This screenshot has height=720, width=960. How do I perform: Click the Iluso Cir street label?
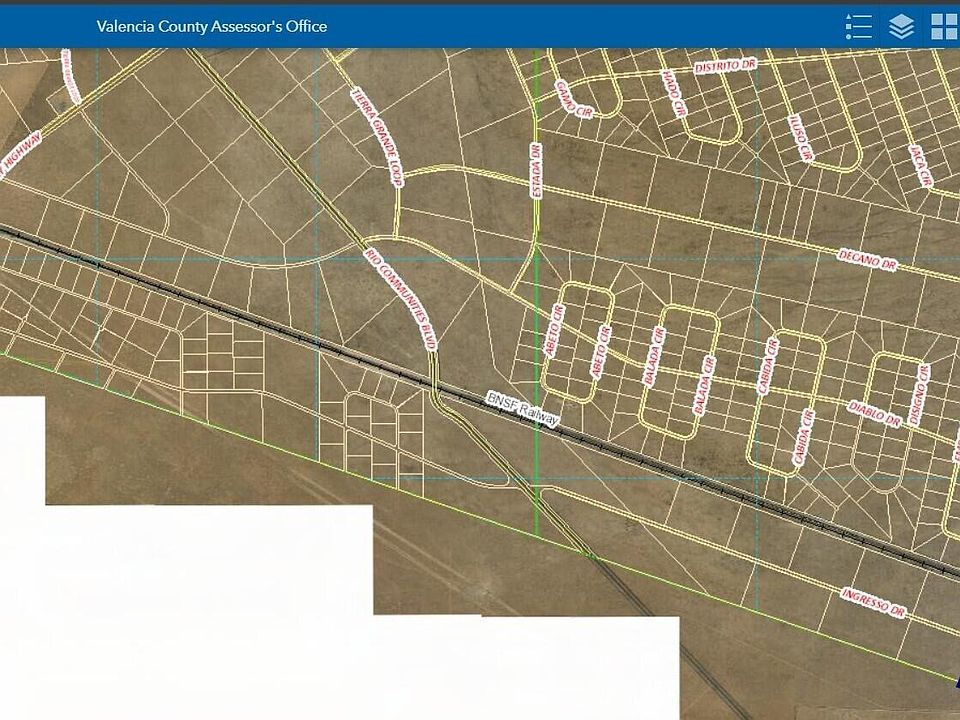pyautogui.click(x=800, y=138)
